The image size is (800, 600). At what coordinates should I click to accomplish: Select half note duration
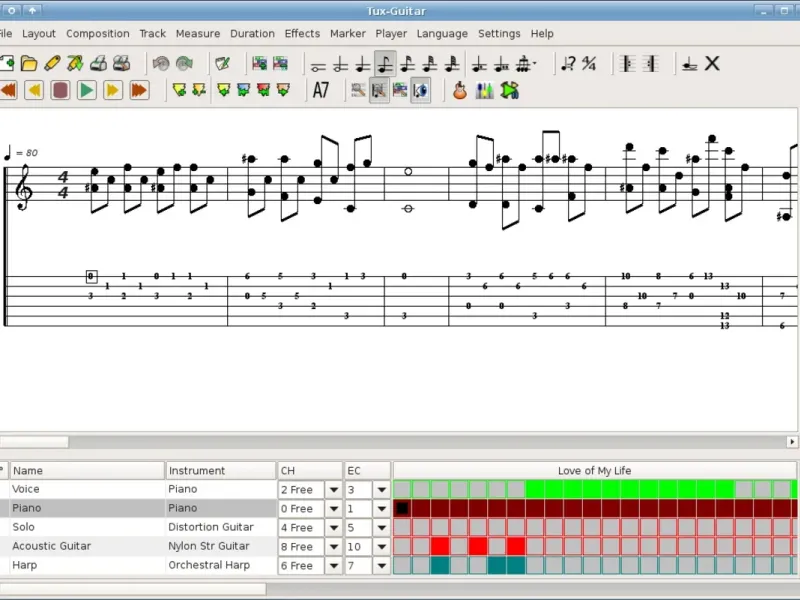tap(340, 65)
